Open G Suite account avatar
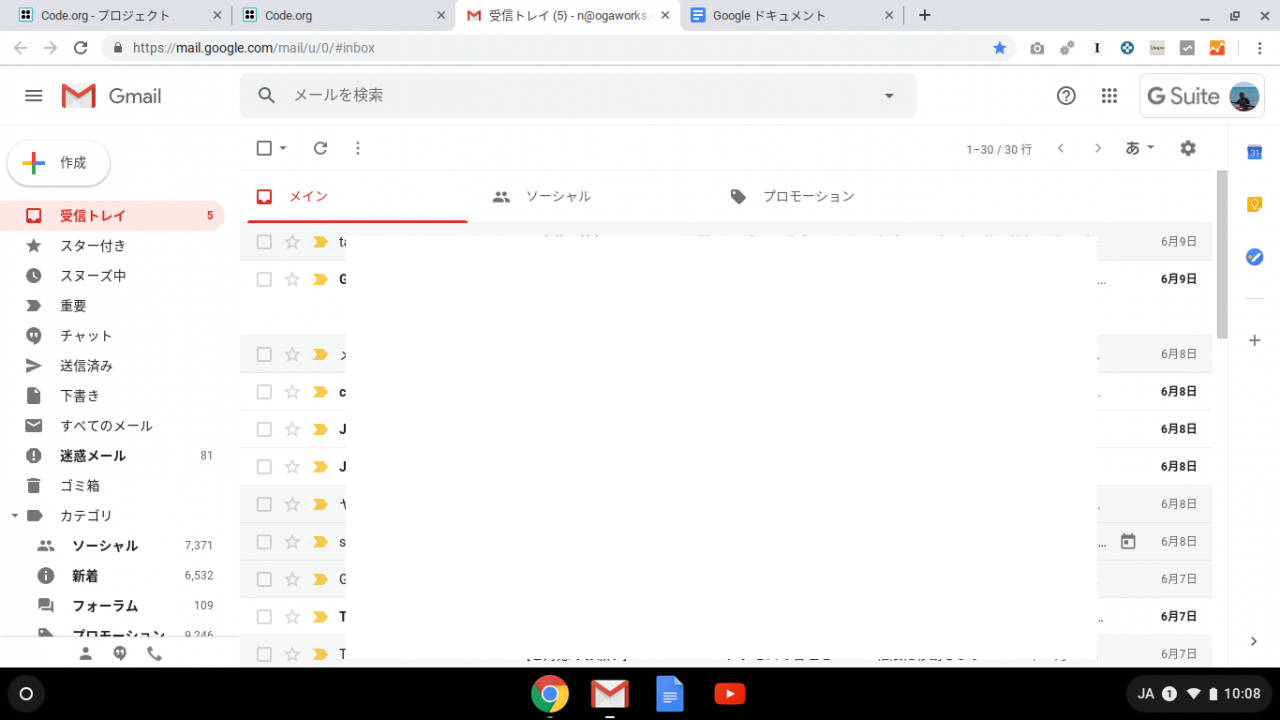Screen dimensions: 1280x720 (x=1244, y=96)
